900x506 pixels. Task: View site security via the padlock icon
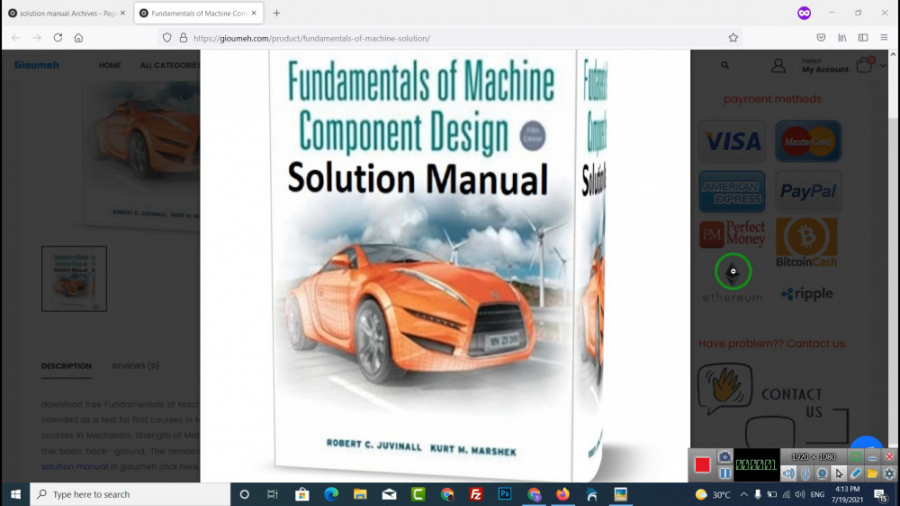[183, 38]
